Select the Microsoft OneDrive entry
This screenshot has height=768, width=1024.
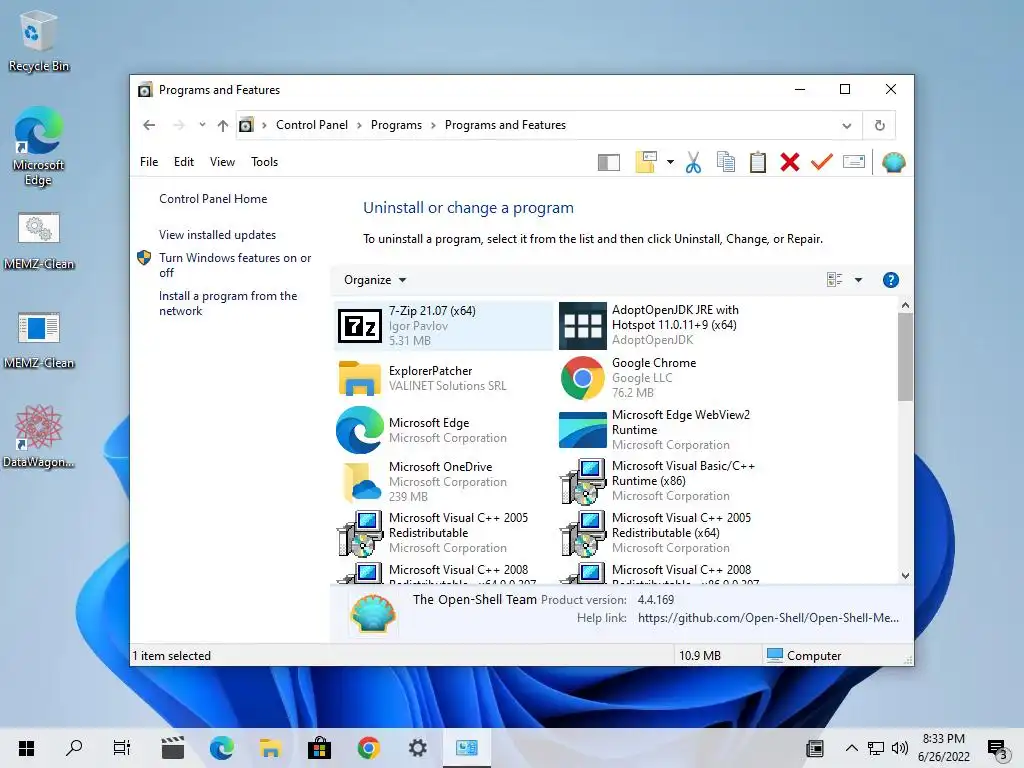tap(443, 482)
